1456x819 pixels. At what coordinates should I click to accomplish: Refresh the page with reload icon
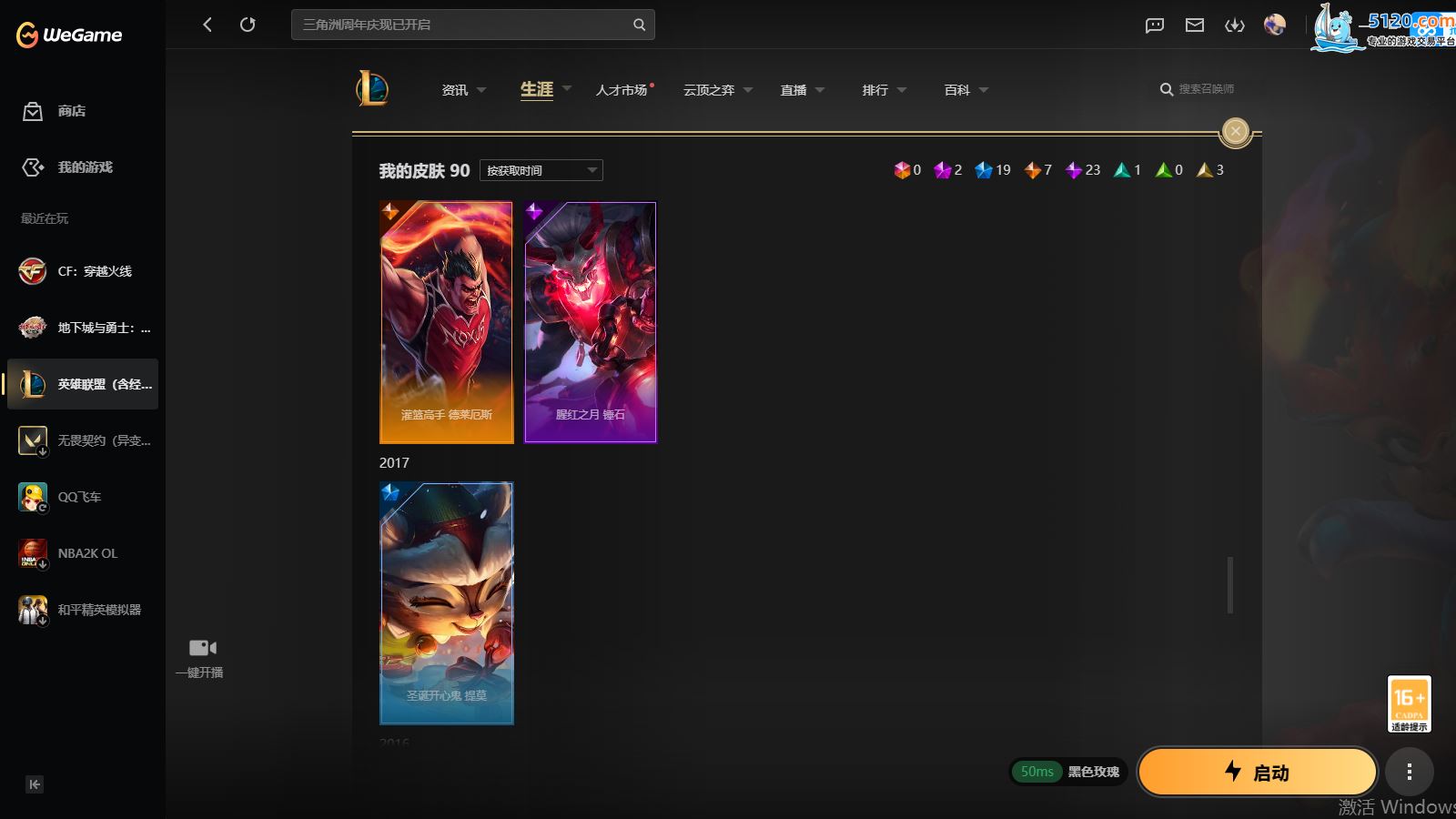[248, 25]
